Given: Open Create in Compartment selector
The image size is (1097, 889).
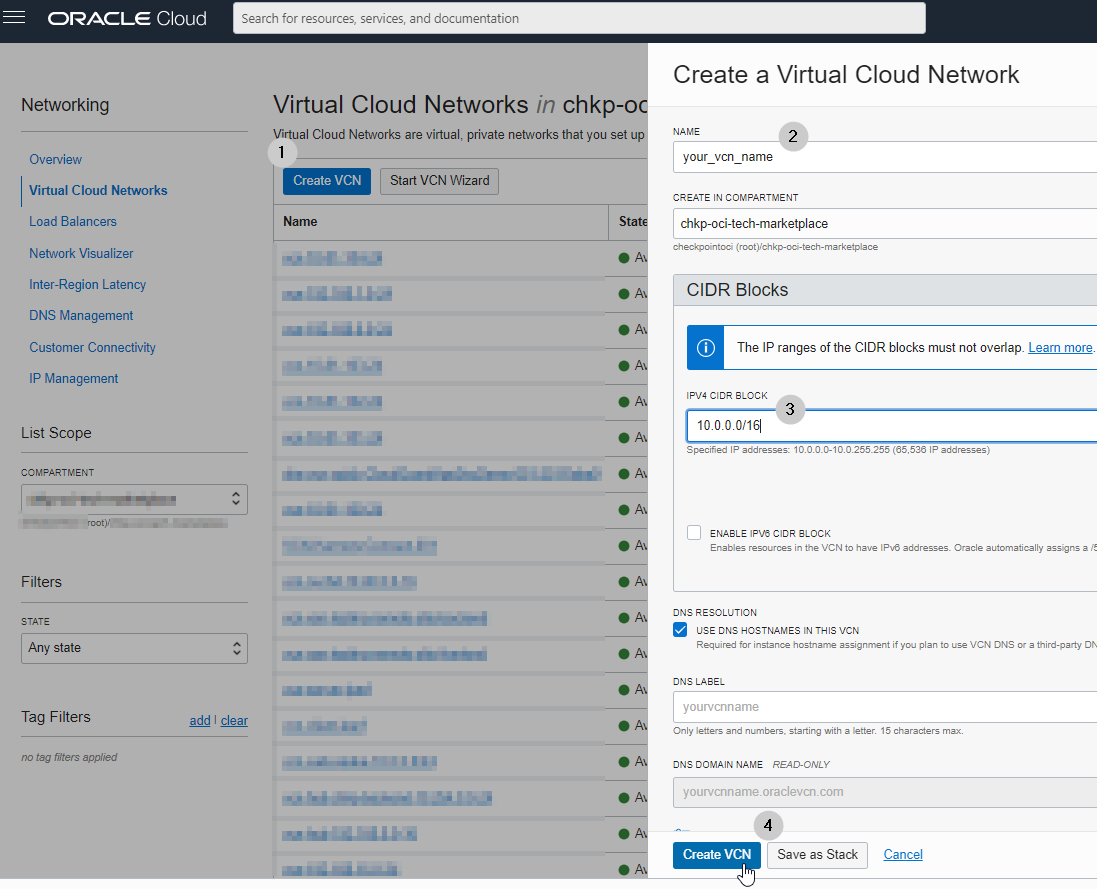Looking at the screenshot, I should (x=884, y=224).
